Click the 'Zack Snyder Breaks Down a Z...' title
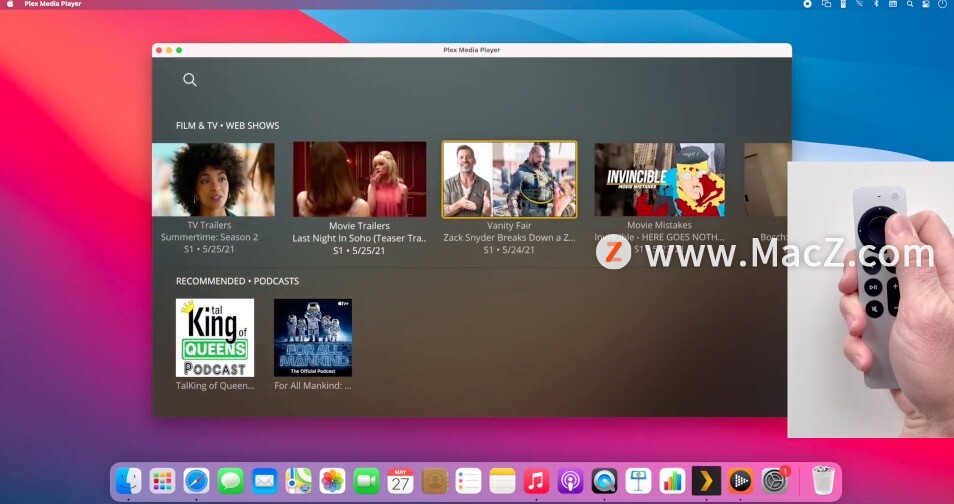Screen dimensions: 954x504 pos(509,237)
